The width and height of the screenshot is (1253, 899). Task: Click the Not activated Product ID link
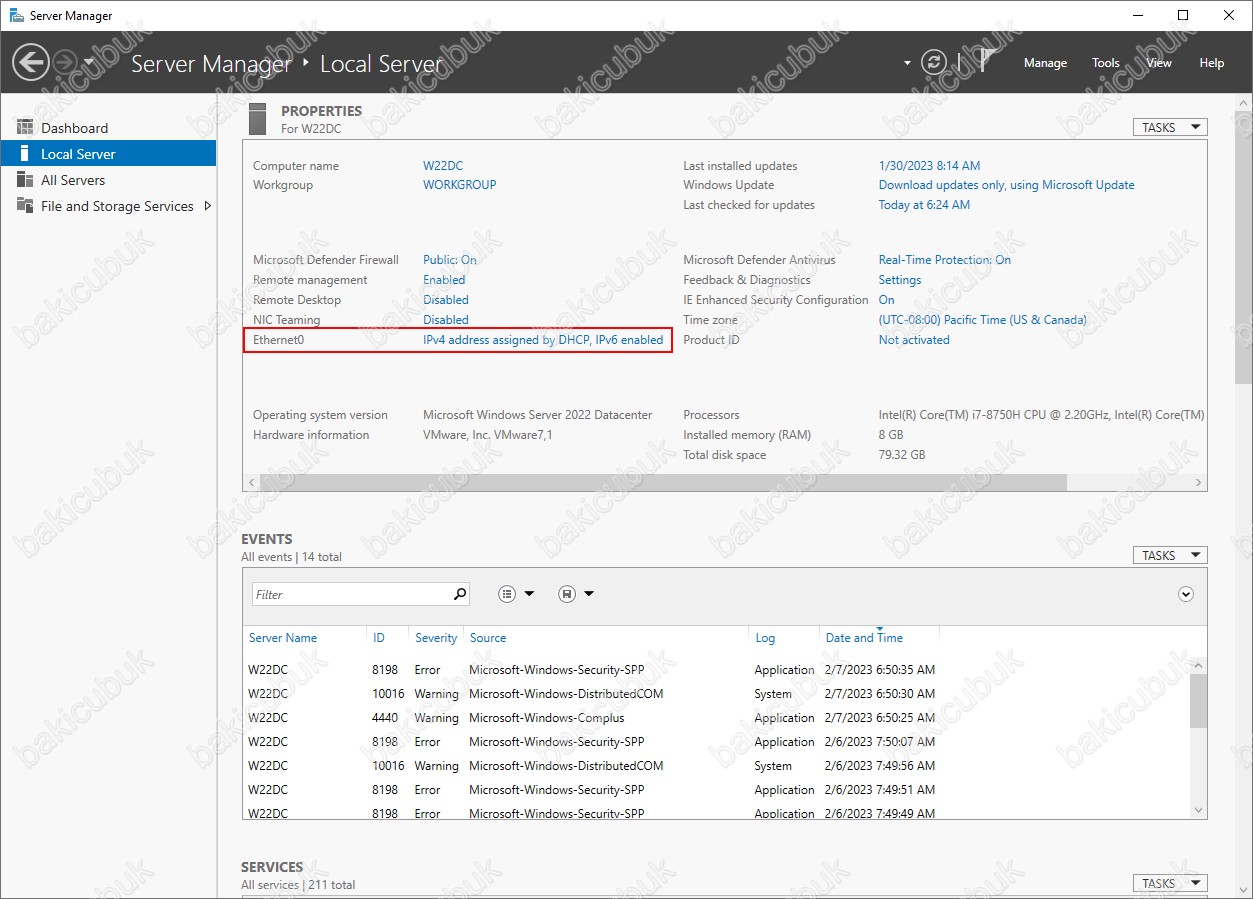(x=914, y=340)
